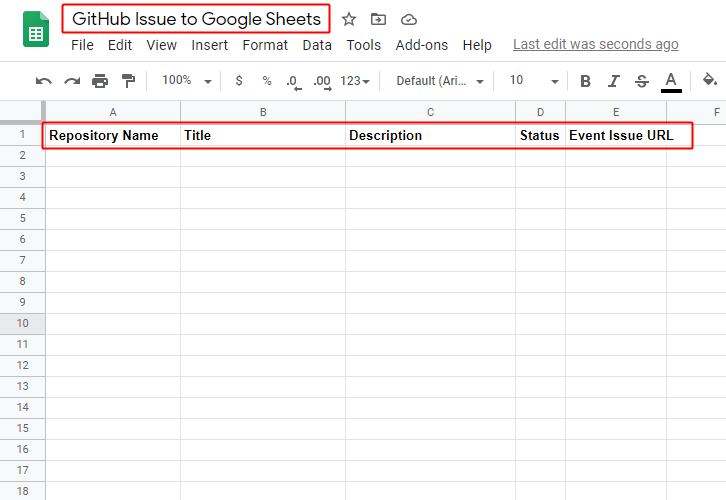
Task: Open the Help menu
Action: click(x=477, y=45)
